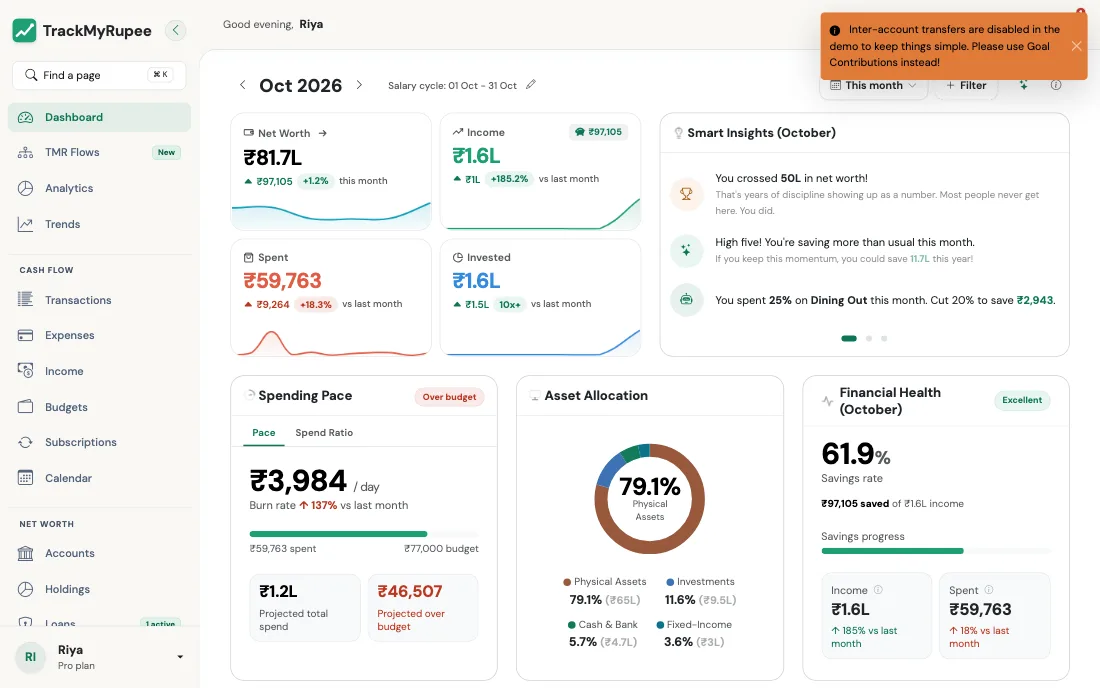Viewport: 1100px width, 688px height.
Task: Click the Spending Pace budget progress bar
Action: [x=364, y=534]
